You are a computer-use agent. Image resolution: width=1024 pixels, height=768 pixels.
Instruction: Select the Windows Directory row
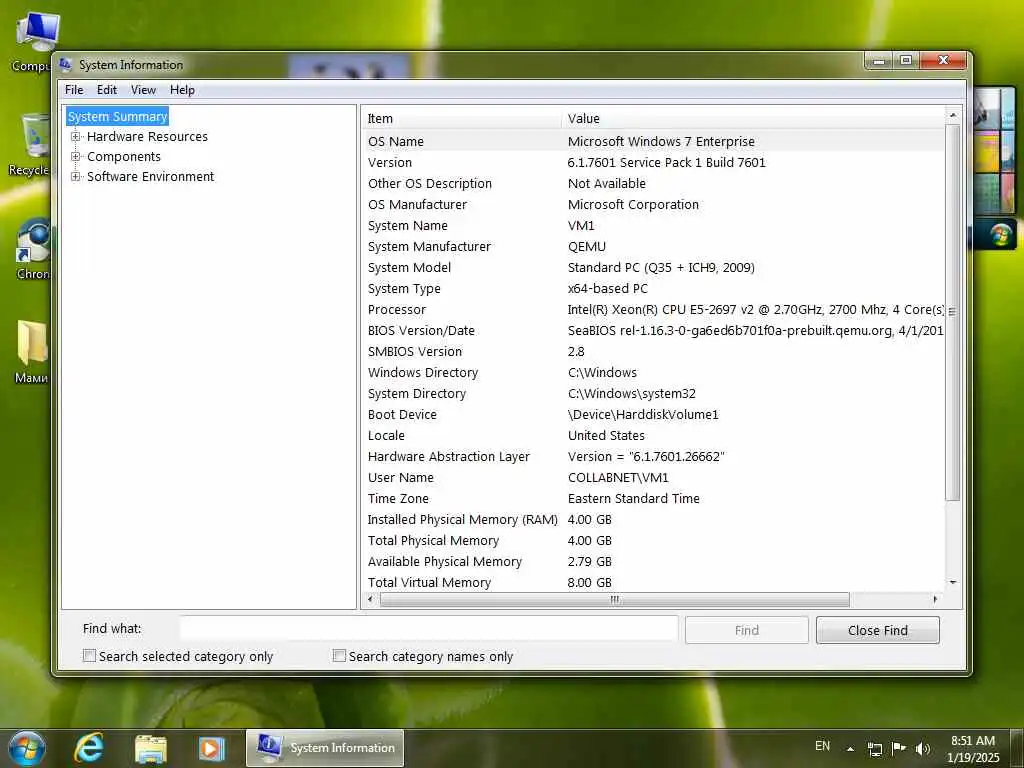coord(653,372)
